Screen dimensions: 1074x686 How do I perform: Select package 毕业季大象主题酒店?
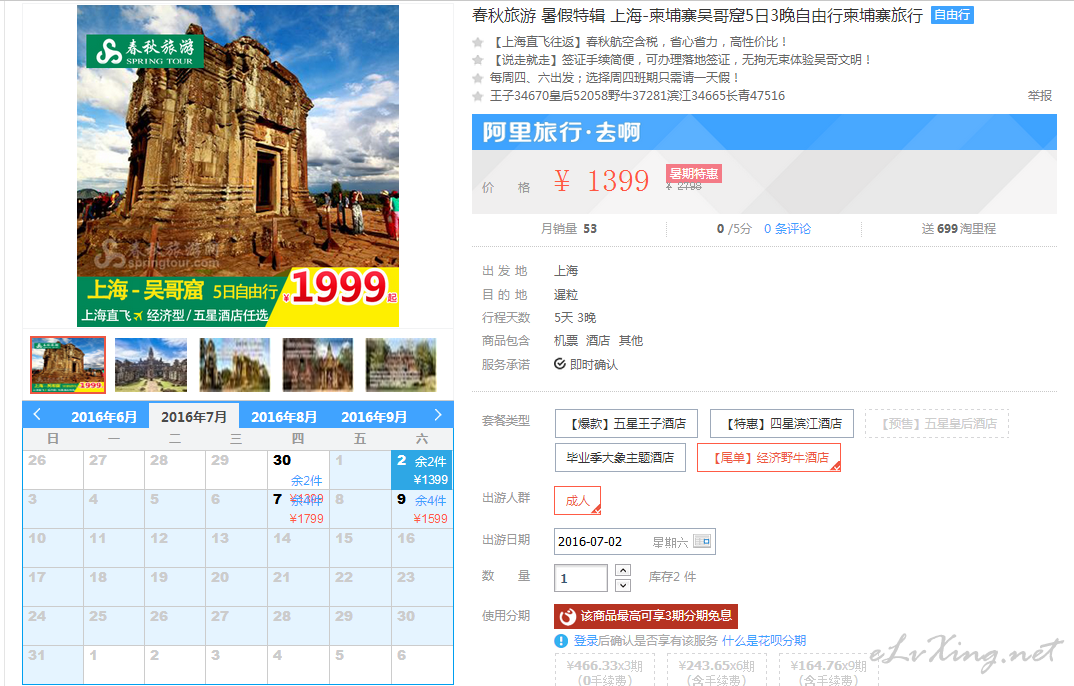[x=620, y=457]
